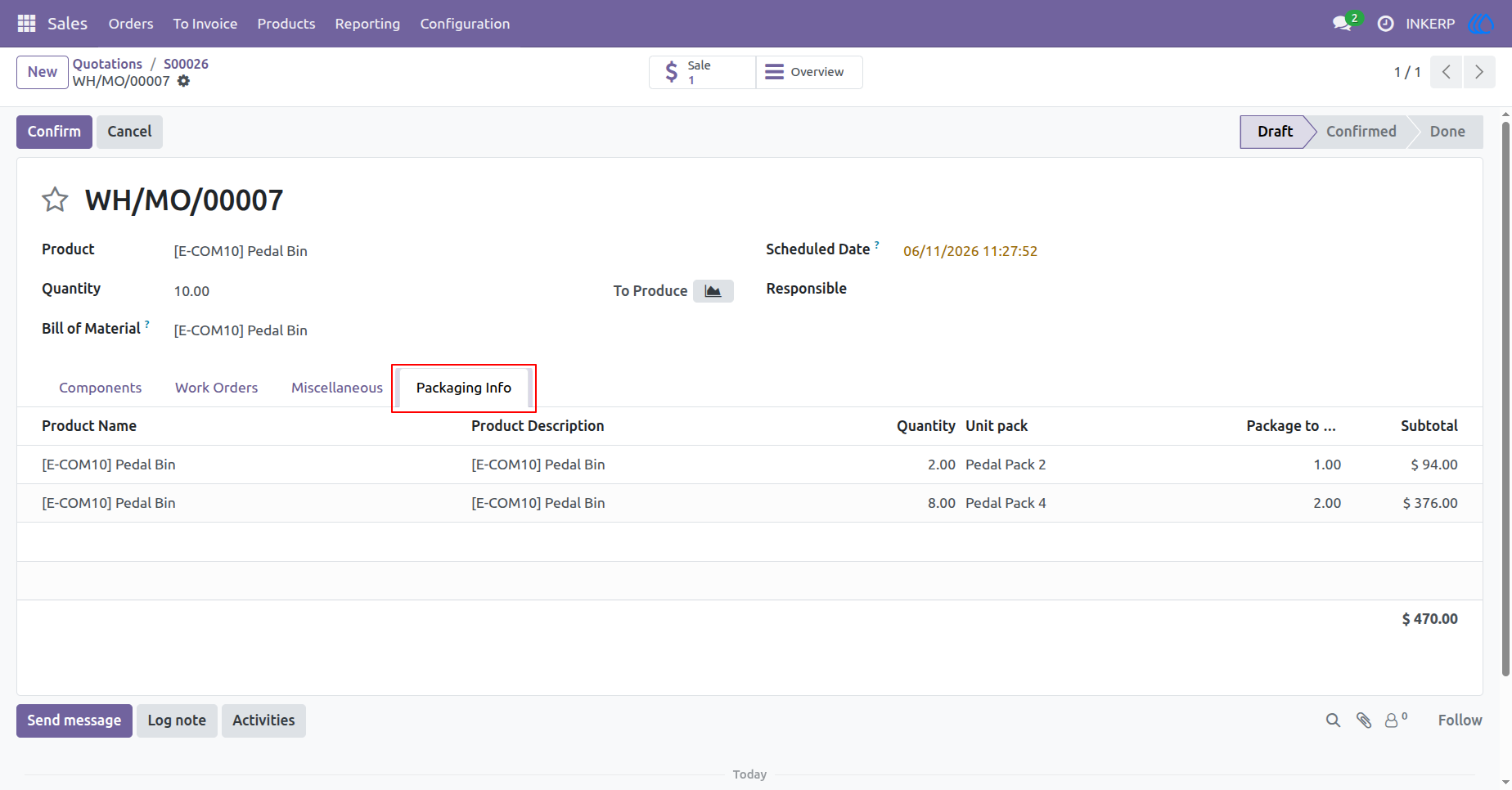This screenshot has width=1512, height=790.
Task: Click the Confirm button
Action: pos(54,132)
